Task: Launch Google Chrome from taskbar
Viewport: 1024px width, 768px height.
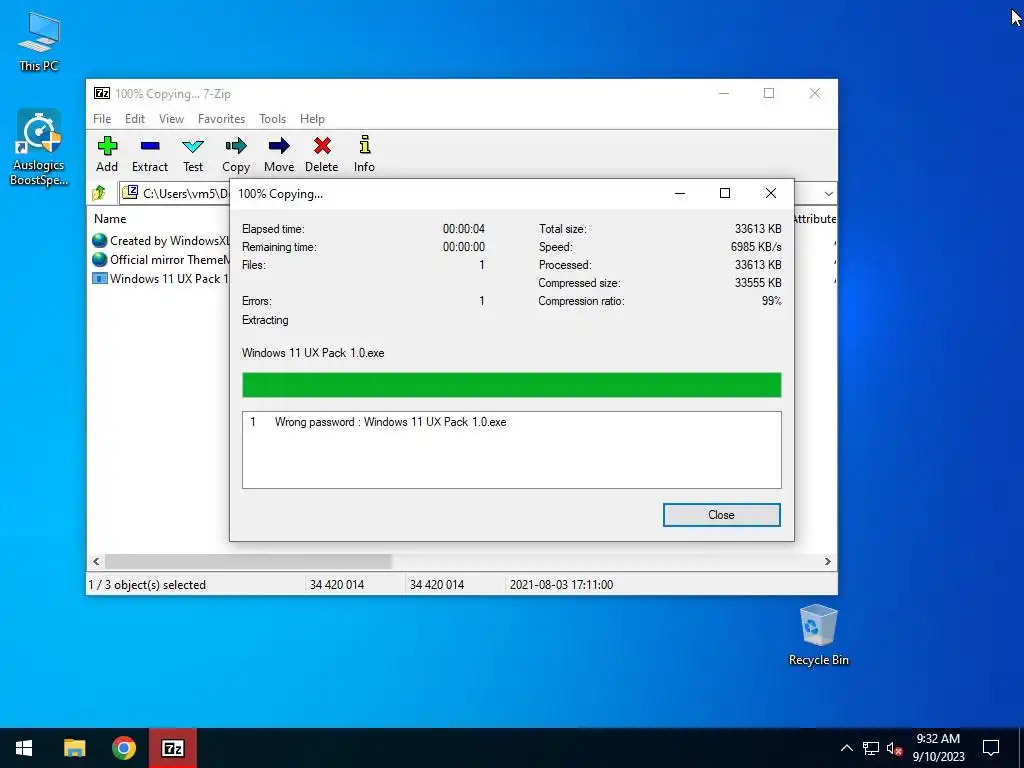Action: click(123, 748)
